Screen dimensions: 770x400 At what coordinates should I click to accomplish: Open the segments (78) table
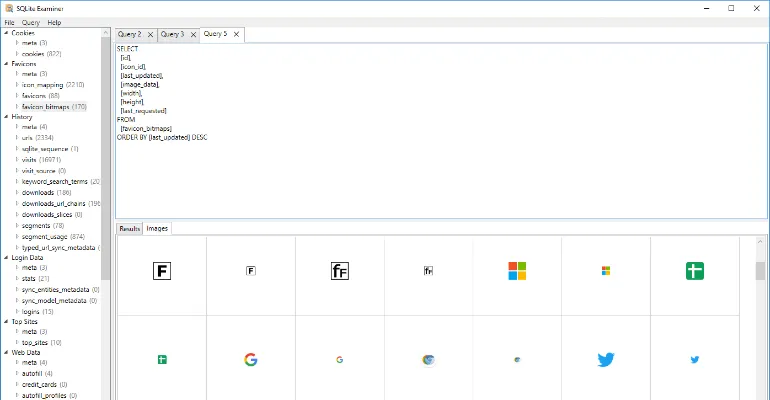point(43,226)
